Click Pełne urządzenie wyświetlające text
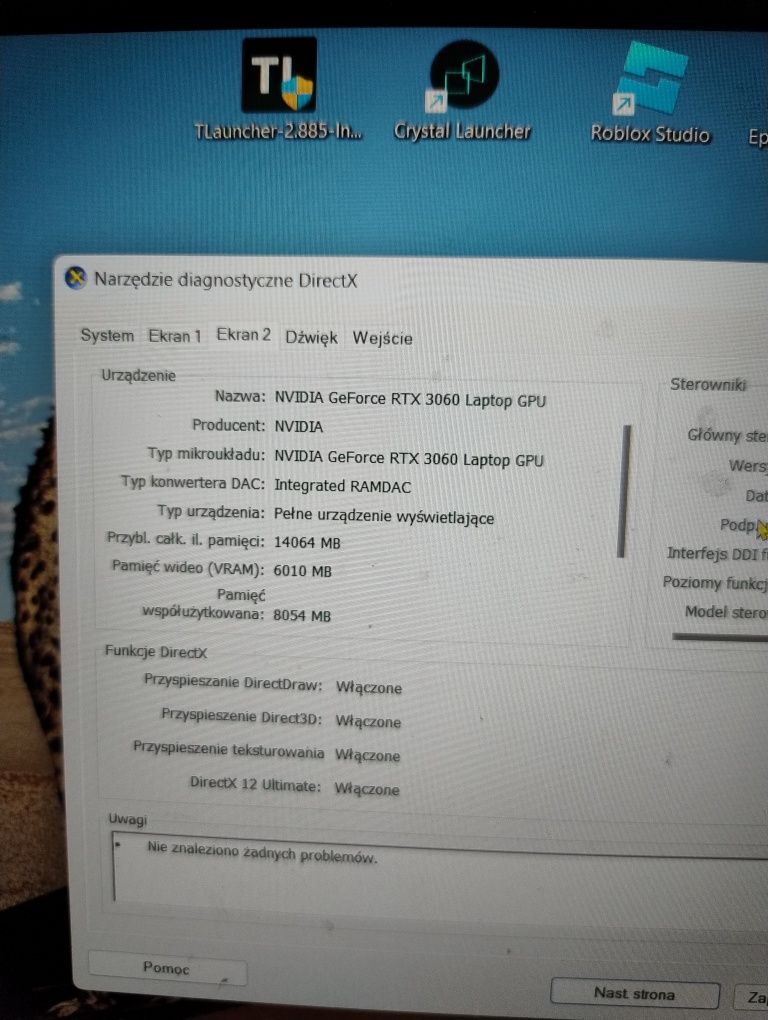Screen dimensions: 768x1020 pos(384,517)
